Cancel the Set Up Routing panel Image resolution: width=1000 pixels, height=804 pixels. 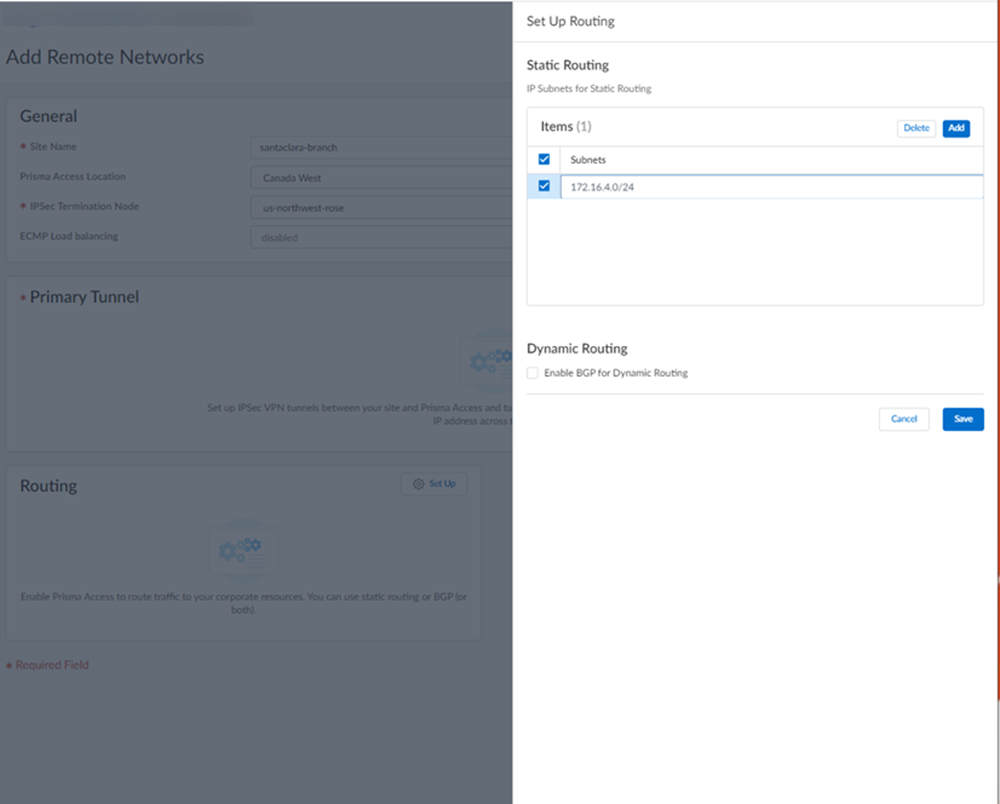903,419
